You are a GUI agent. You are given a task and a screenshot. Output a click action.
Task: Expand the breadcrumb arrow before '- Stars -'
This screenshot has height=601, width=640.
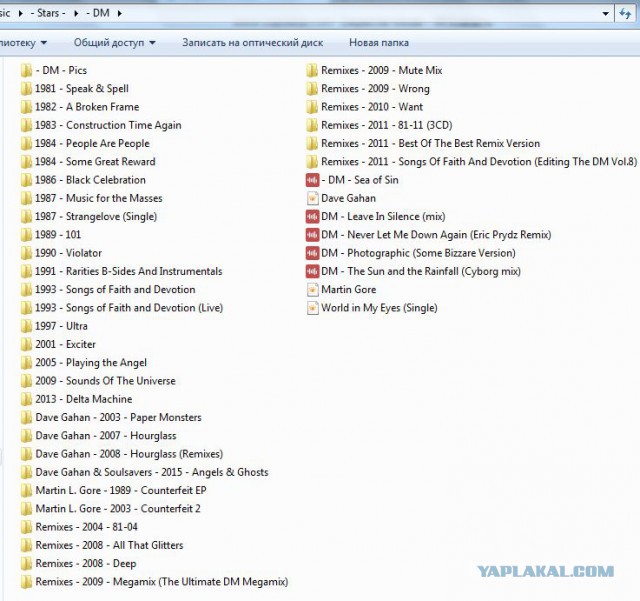click(x=21, y=13)
